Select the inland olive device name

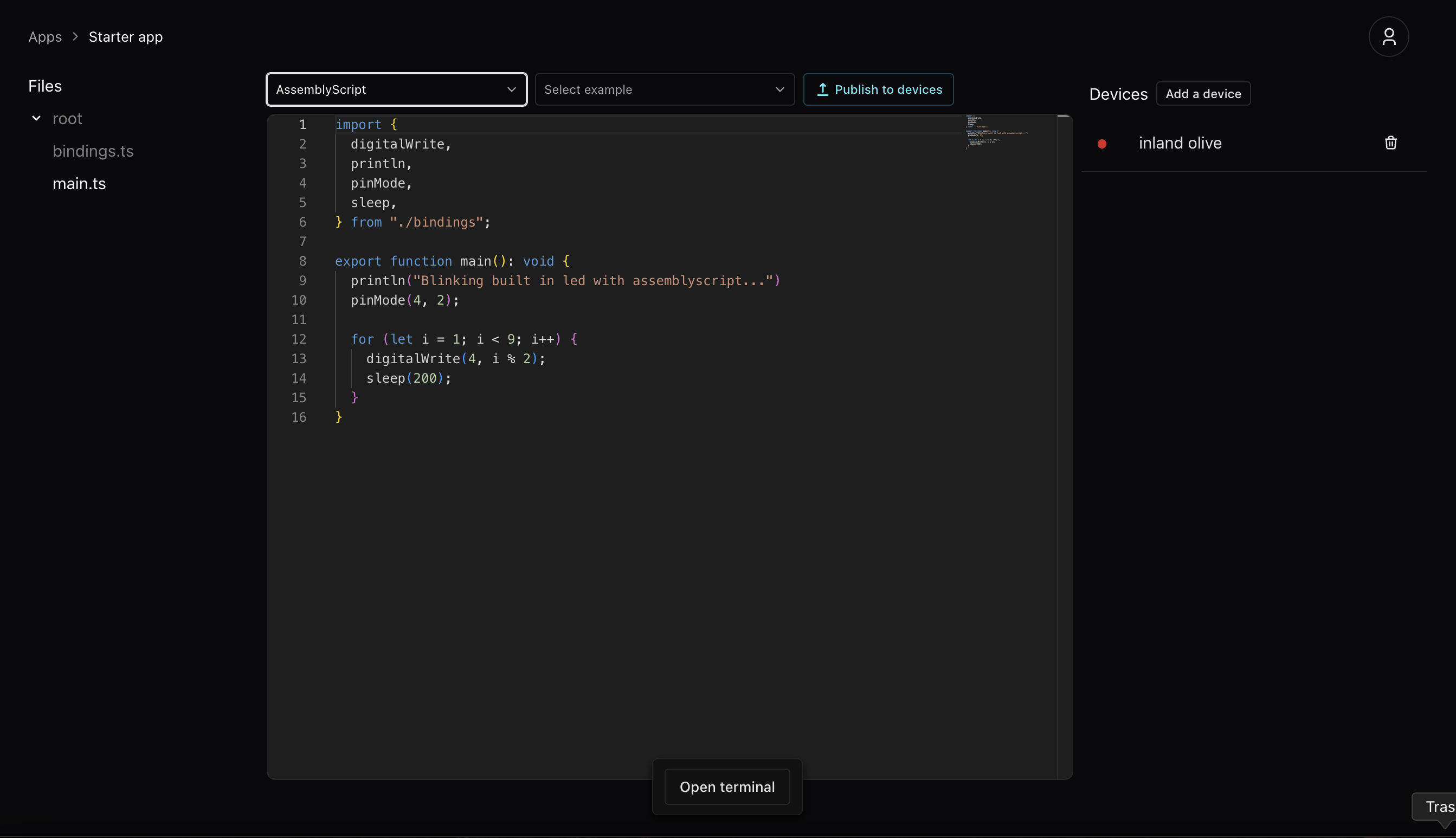click(x=1180, y=143)
